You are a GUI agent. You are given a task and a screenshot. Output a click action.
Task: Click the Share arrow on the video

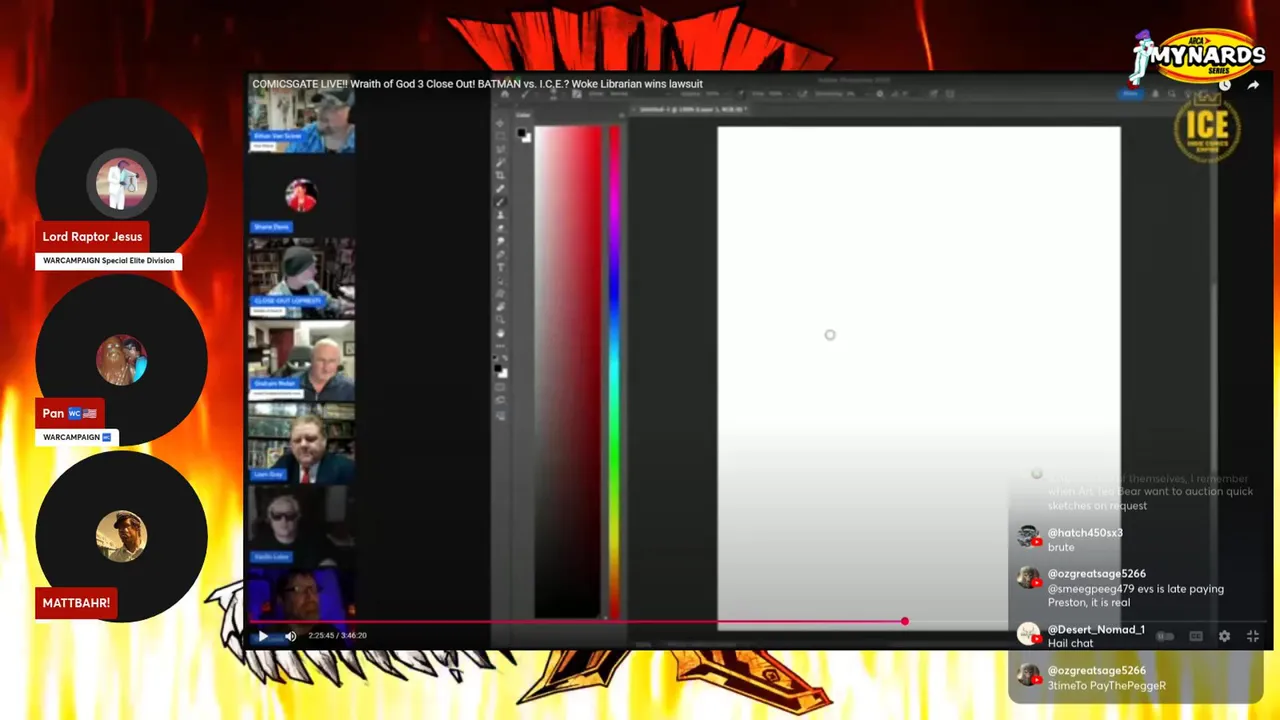(x=1253, y=85)
